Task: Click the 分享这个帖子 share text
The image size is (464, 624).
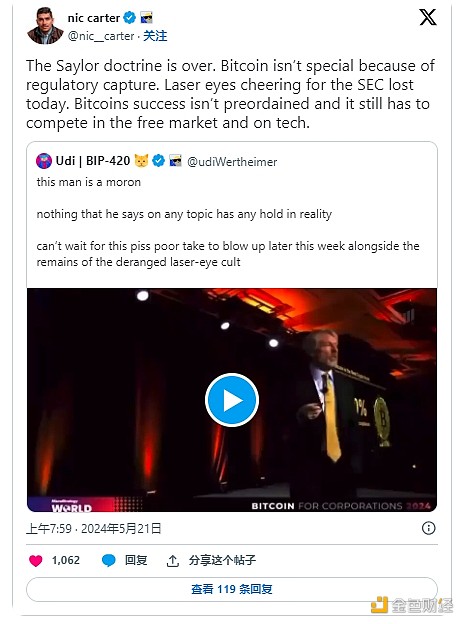Action: point(222,560)
